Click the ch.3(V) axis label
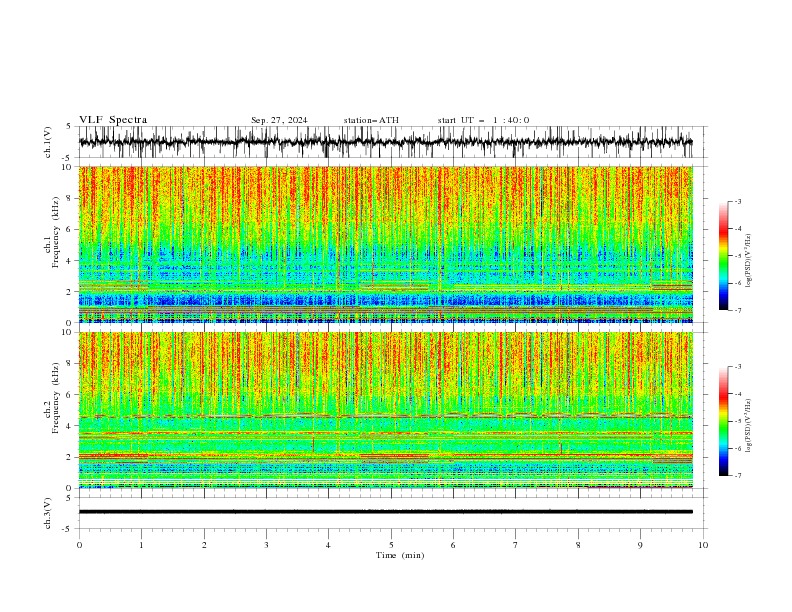The height and width of the screenshot is (612, 792). tap(48, 513)
